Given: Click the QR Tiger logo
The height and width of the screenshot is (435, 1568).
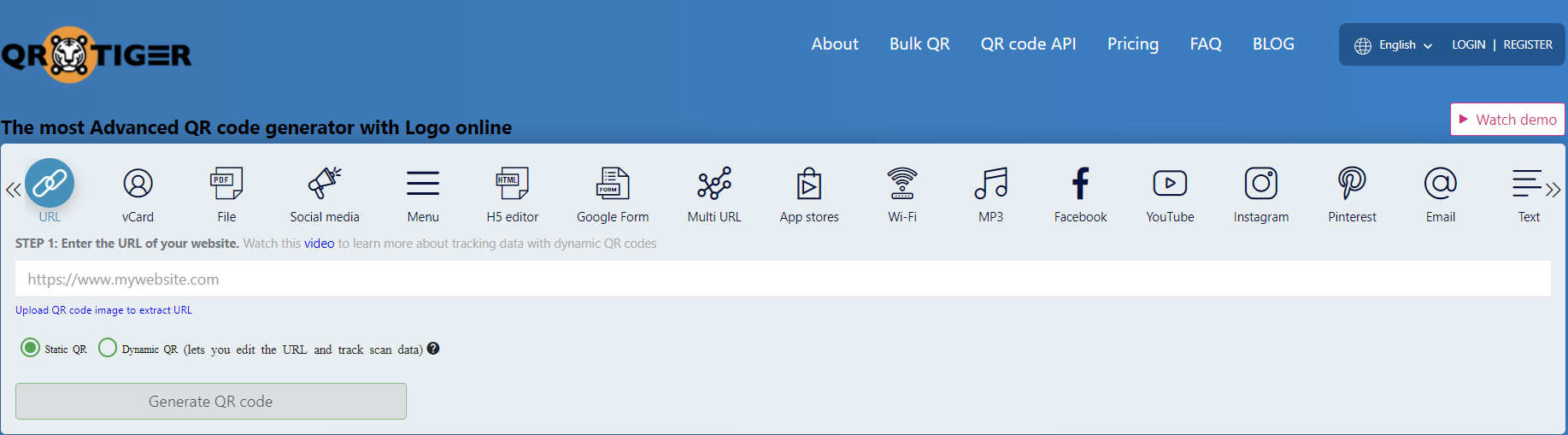Looking at the screenshot, I should coord(96,55).
